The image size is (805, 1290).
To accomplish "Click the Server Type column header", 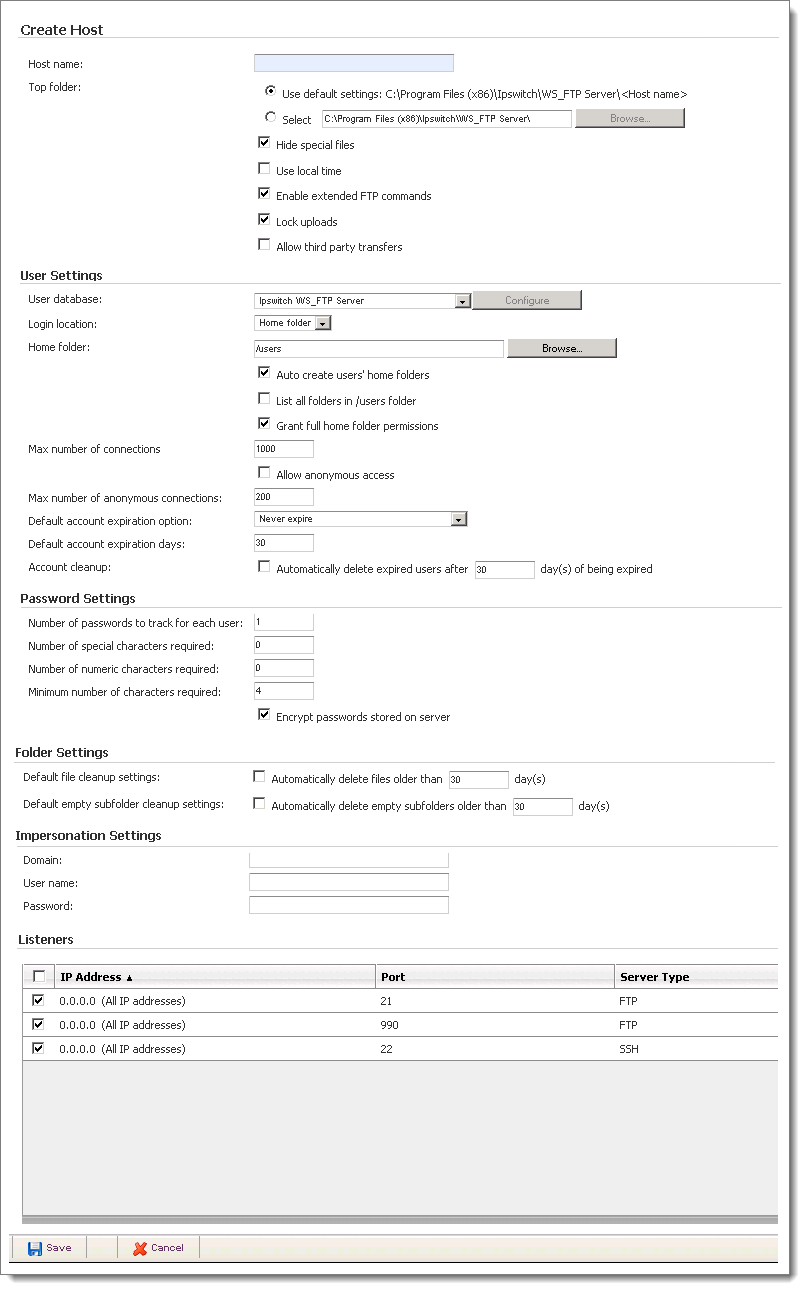I will tap(696, 977).
